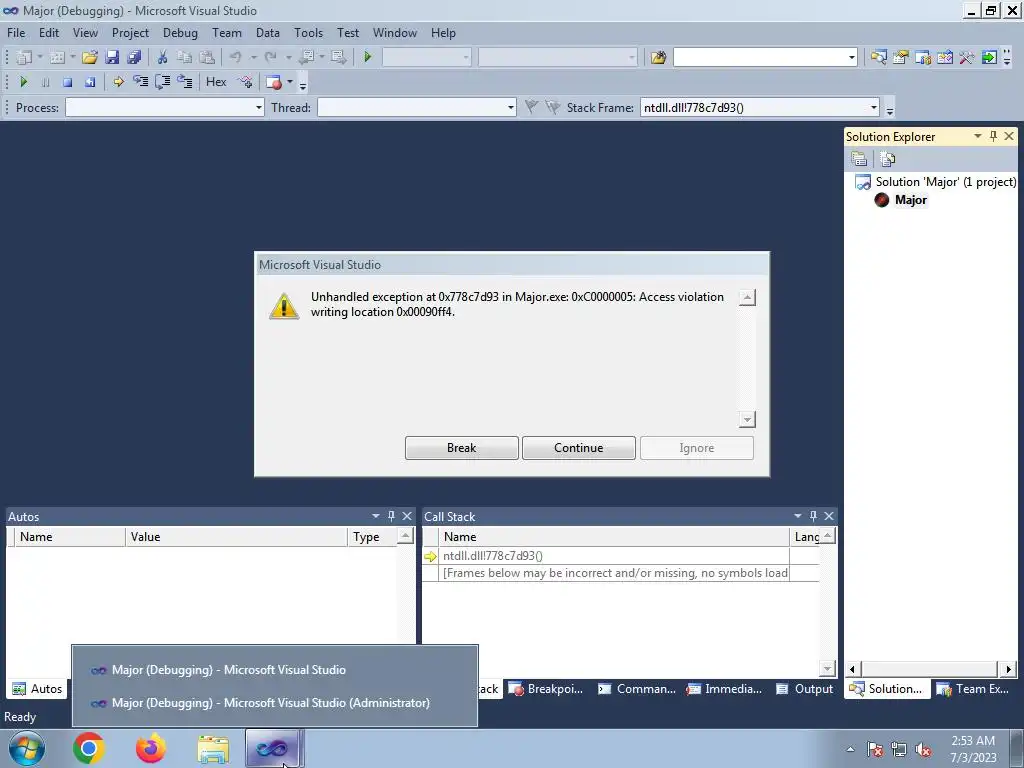Click Show All Files icon in Solution Explorer
Viewport: 1024px width, 768px height.
887,159
